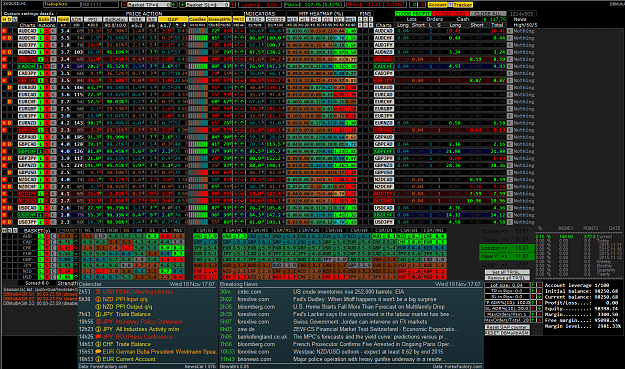
Task: Click the NewY session row
Action: pyautogui.click(x=507, y=256)
